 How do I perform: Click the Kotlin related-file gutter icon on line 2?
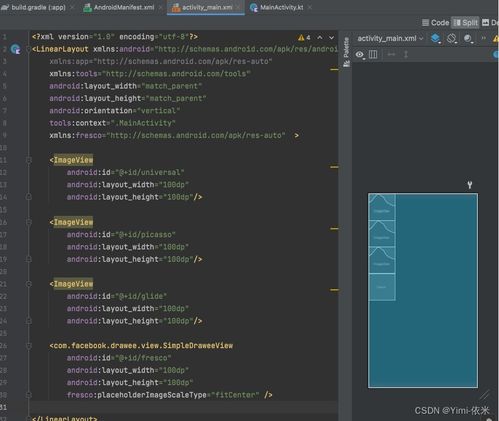(15, 49)
